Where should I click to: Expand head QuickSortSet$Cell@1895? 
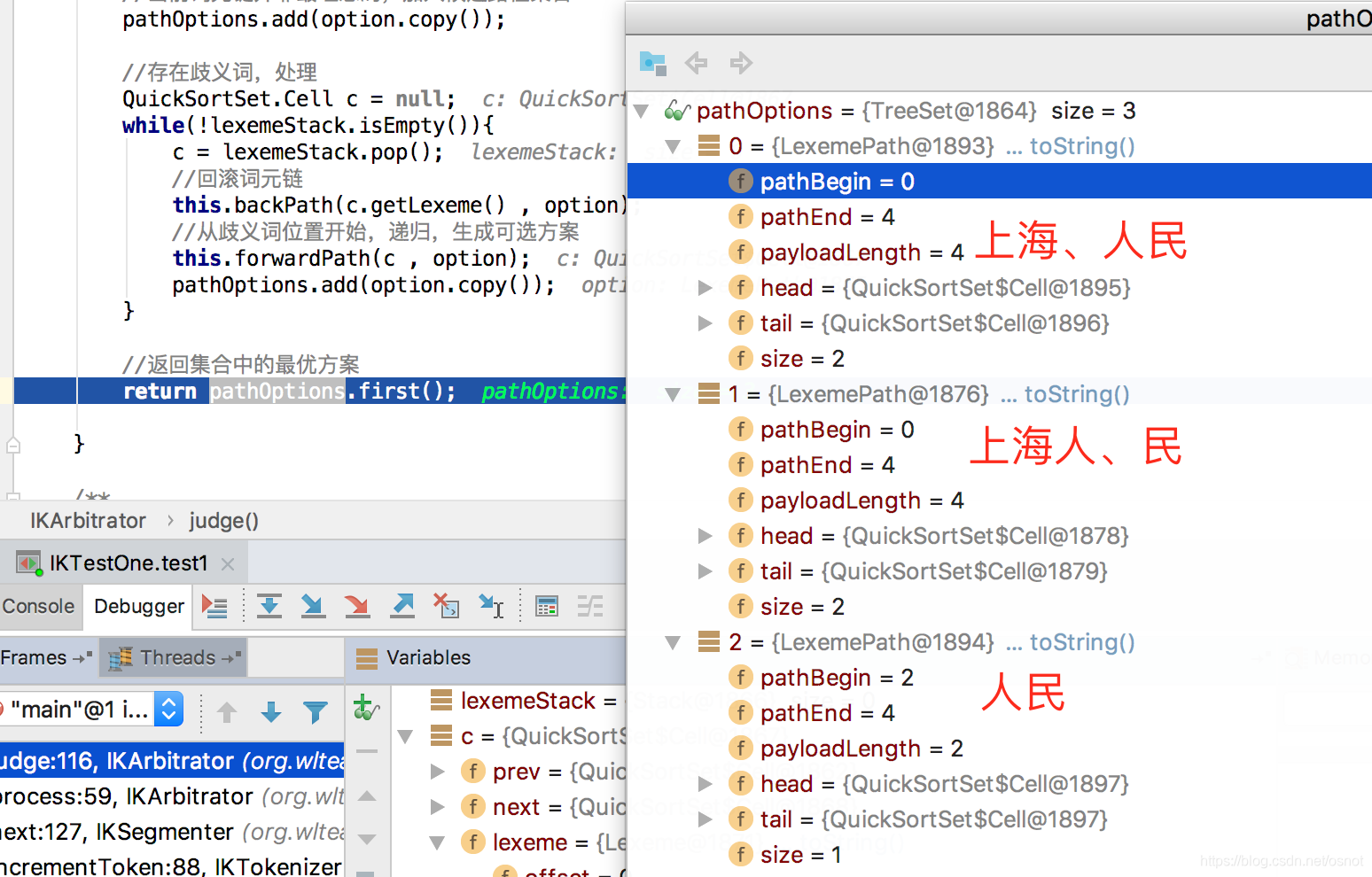coord(705,288)
